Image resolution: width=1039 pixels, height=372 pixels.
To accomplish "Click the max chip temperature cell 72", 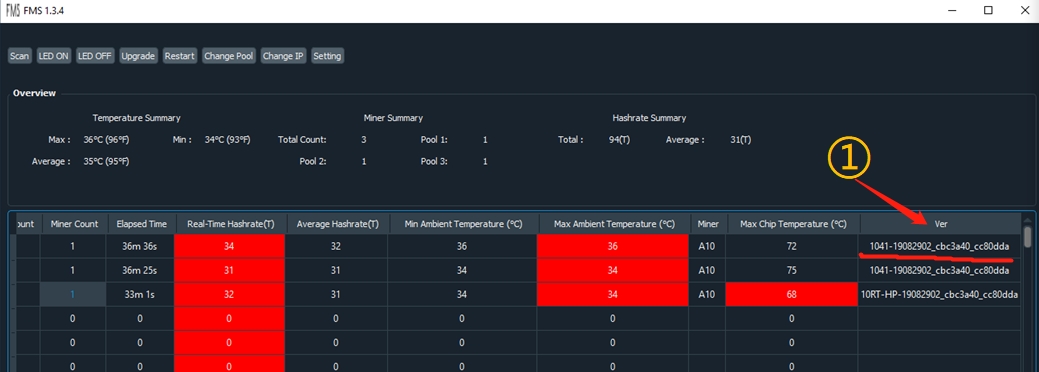I will [793, 246].
